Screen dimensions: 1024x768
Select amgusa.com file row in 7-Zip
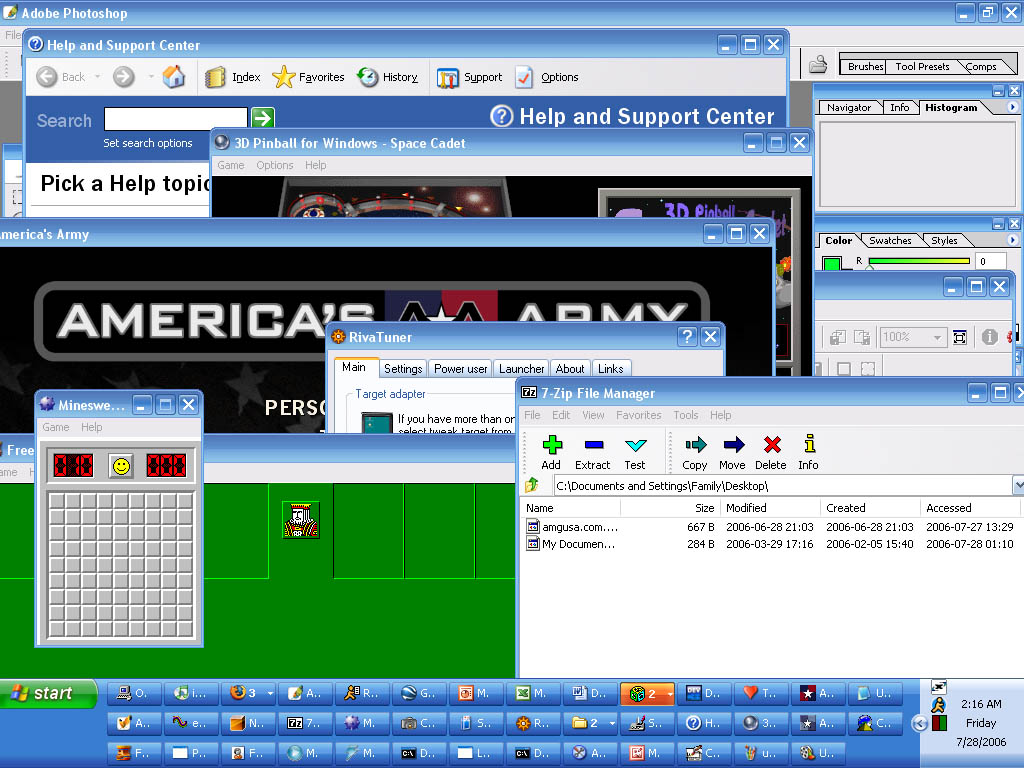coord(770,526)
